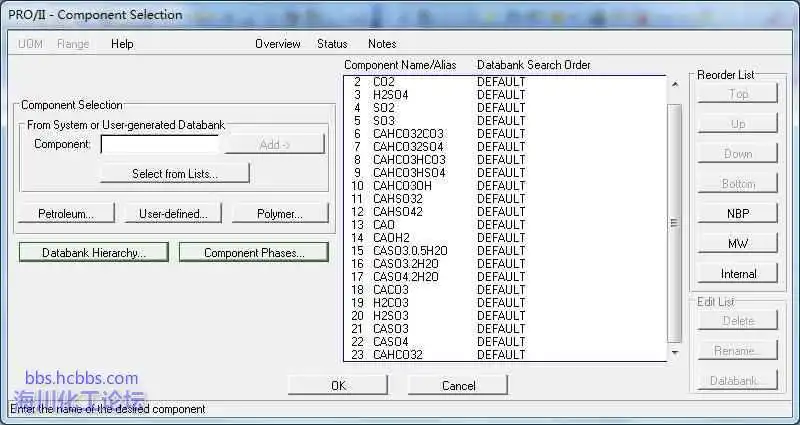Open the Notes menu item
Screen dimensions: 800x425
(x=382, y=44)
